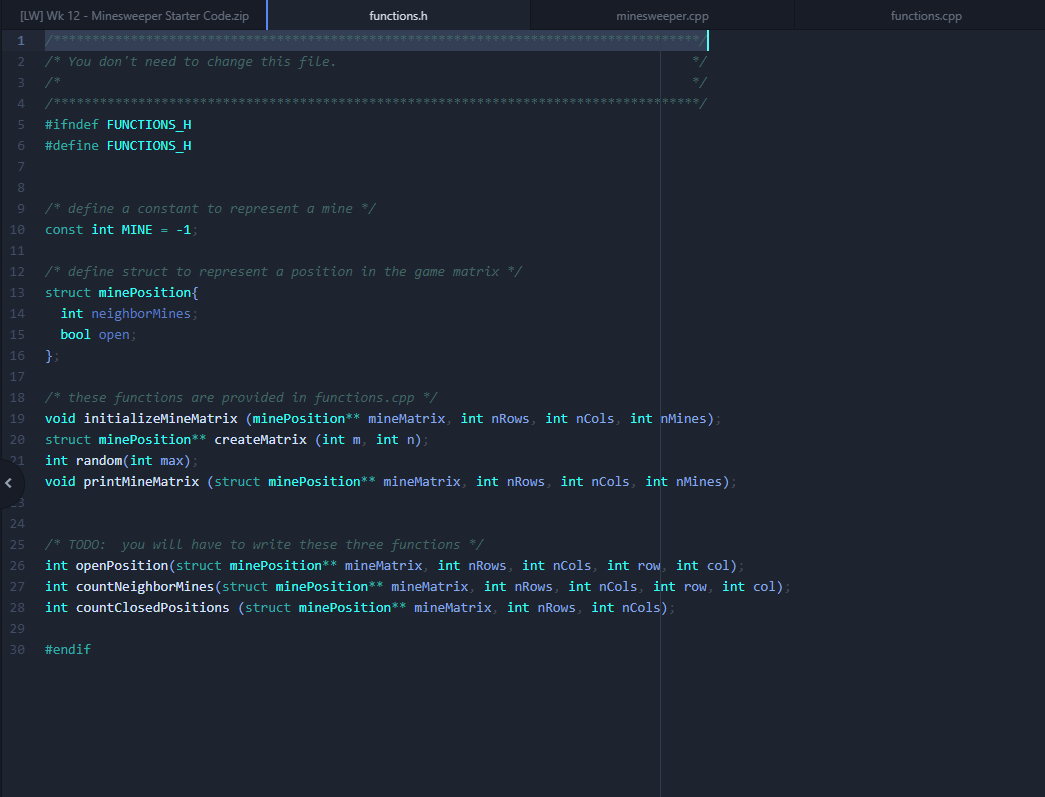
Task: Place cursor on neighborMines field
Action: coord(140,314)
